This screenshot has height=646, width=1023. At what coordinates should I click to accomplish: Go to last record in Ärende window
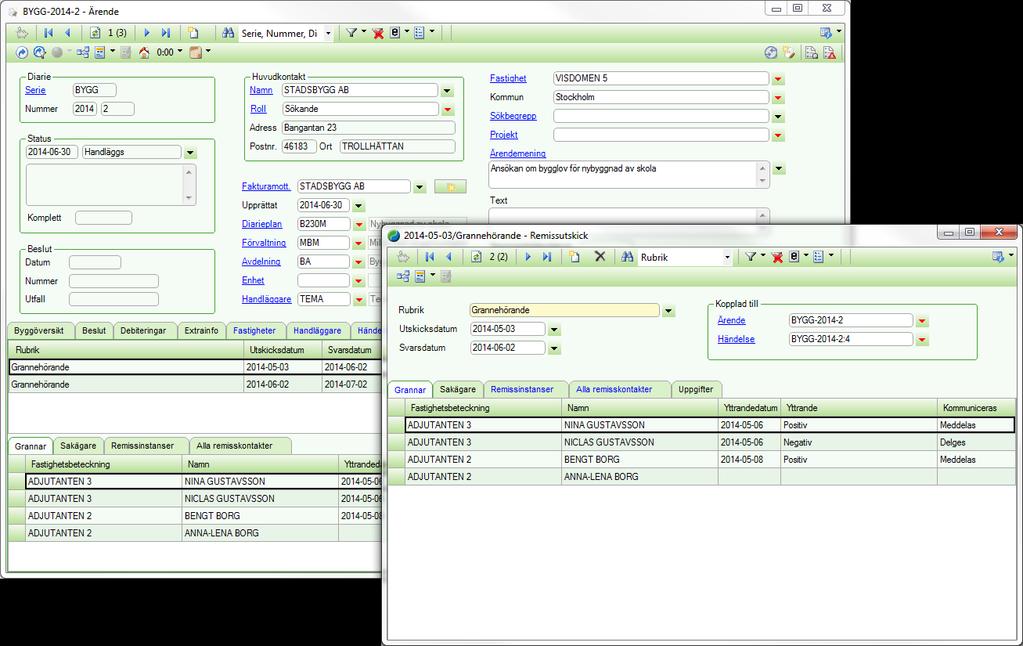coord(166,33)
